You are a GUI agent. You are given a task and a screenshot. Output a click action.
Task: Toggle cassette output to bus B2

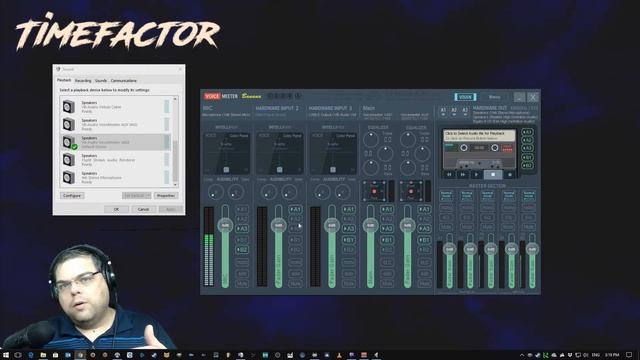[527, 165]
